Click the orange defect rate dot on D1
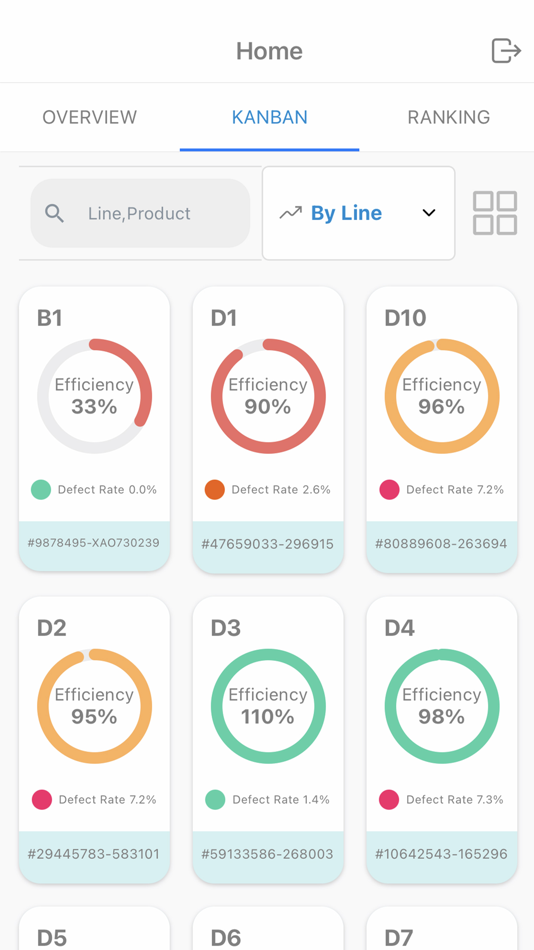 pyautogui.click(x=215, y=490)
